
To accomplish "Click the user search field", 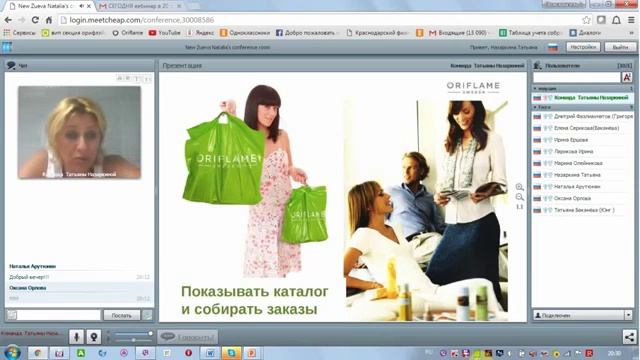I will pos(576,78).
